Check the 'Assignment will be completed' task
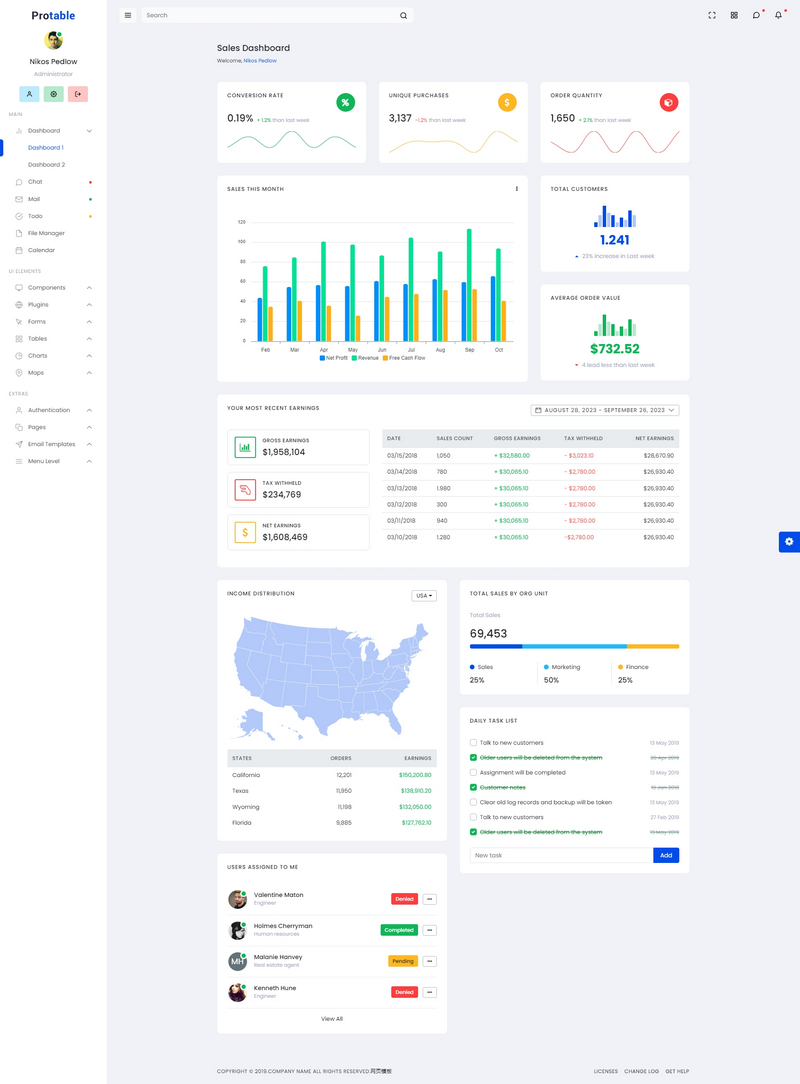The image size is (800, 1084). (x=473, y=773)
